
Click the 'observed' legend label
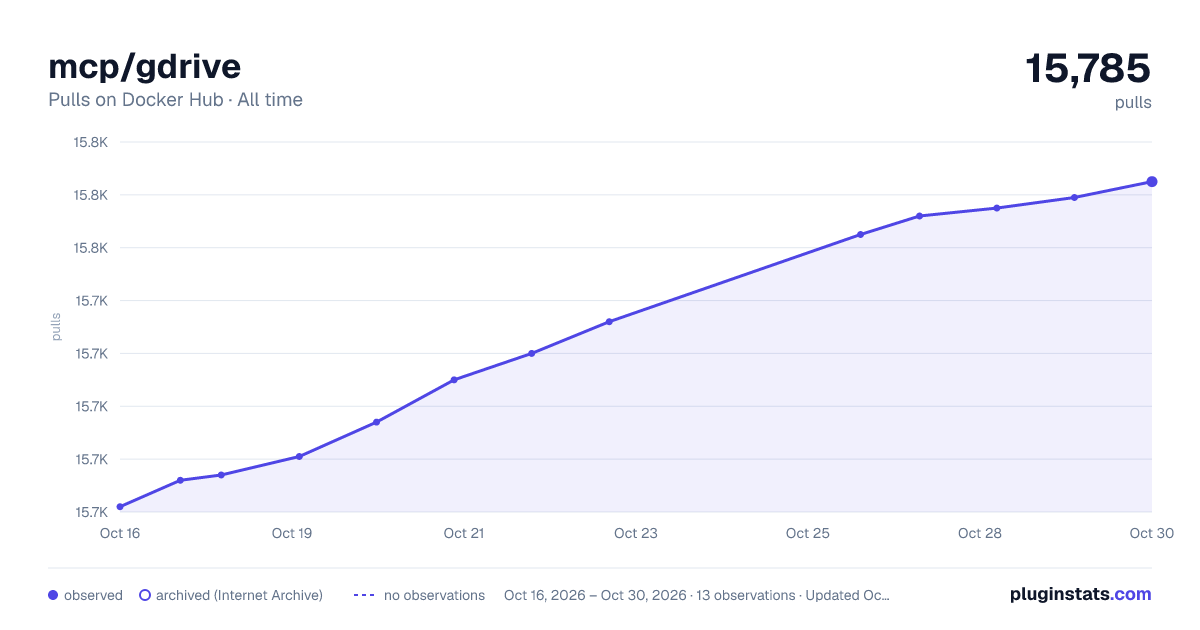(x=93, y=595)
